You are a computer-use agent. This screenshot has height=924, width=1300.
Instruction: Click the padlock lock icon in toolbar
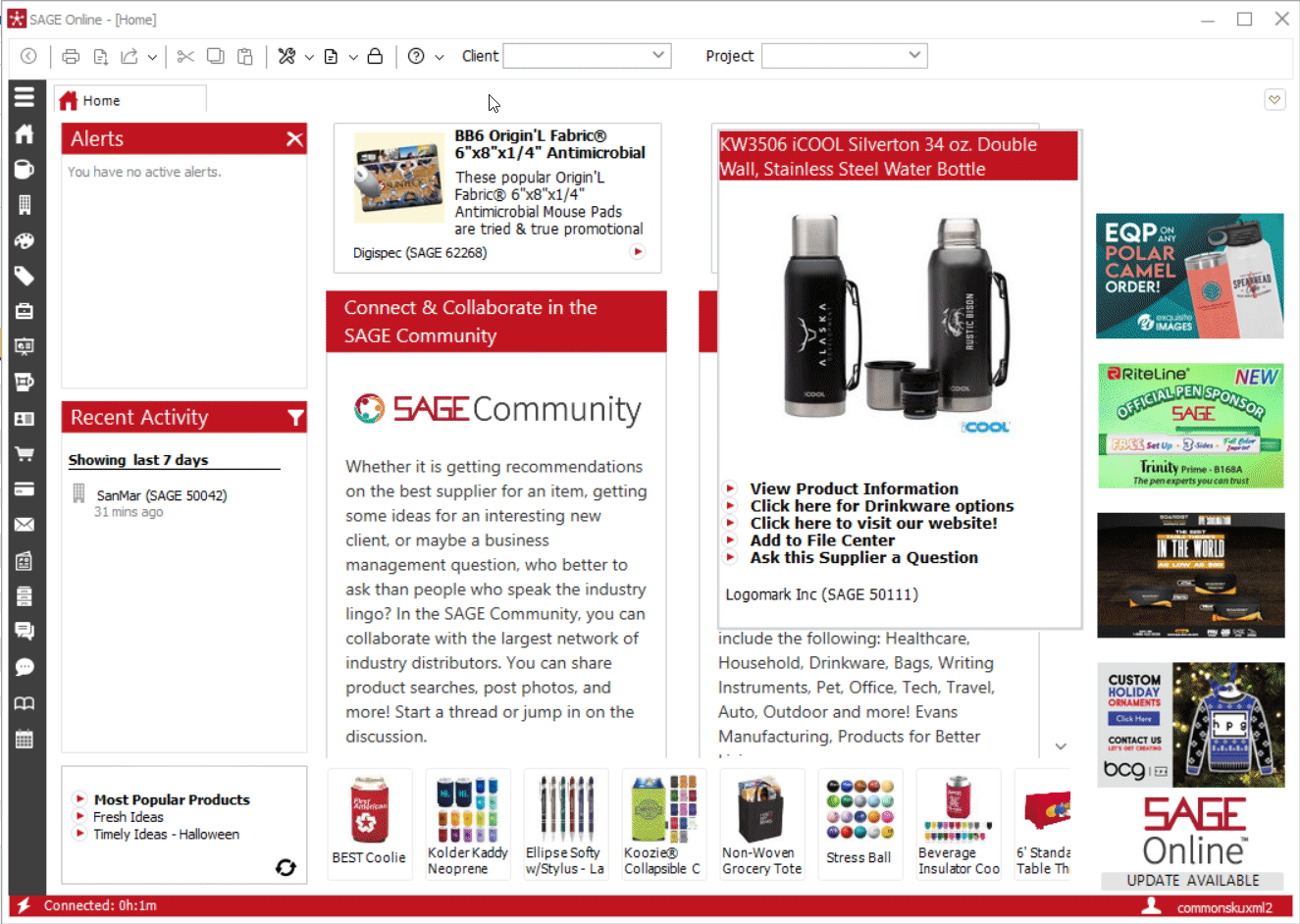coord(375,57)
